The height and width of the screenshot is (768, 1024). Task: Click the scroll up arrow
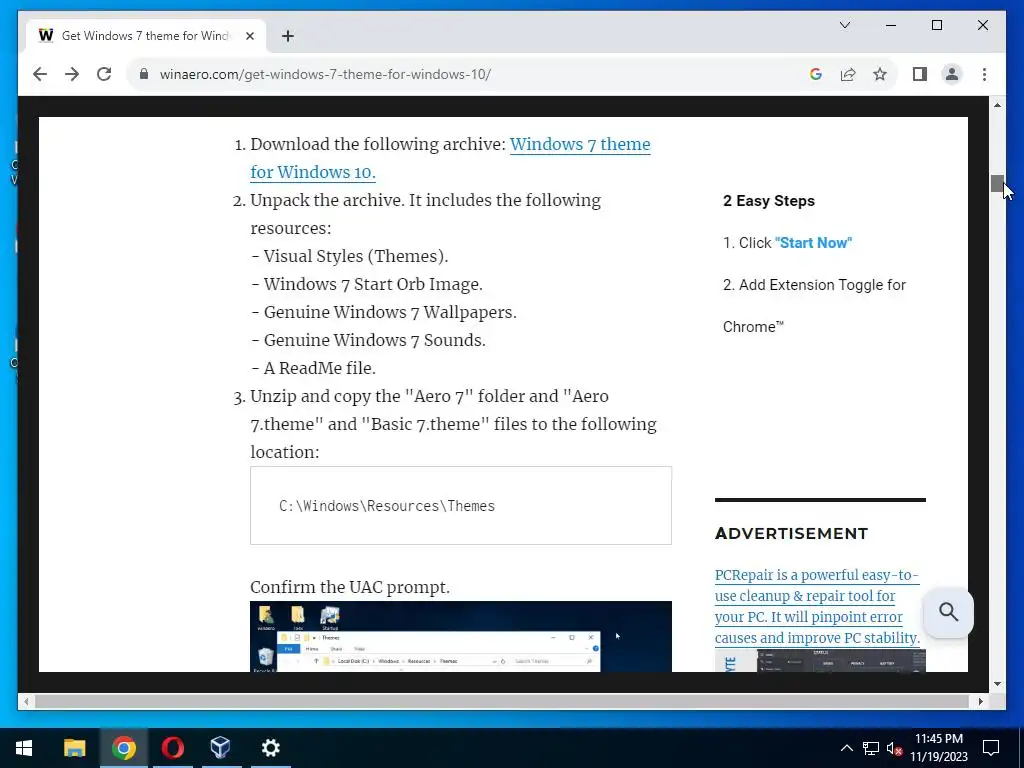[x=997, y=105]
